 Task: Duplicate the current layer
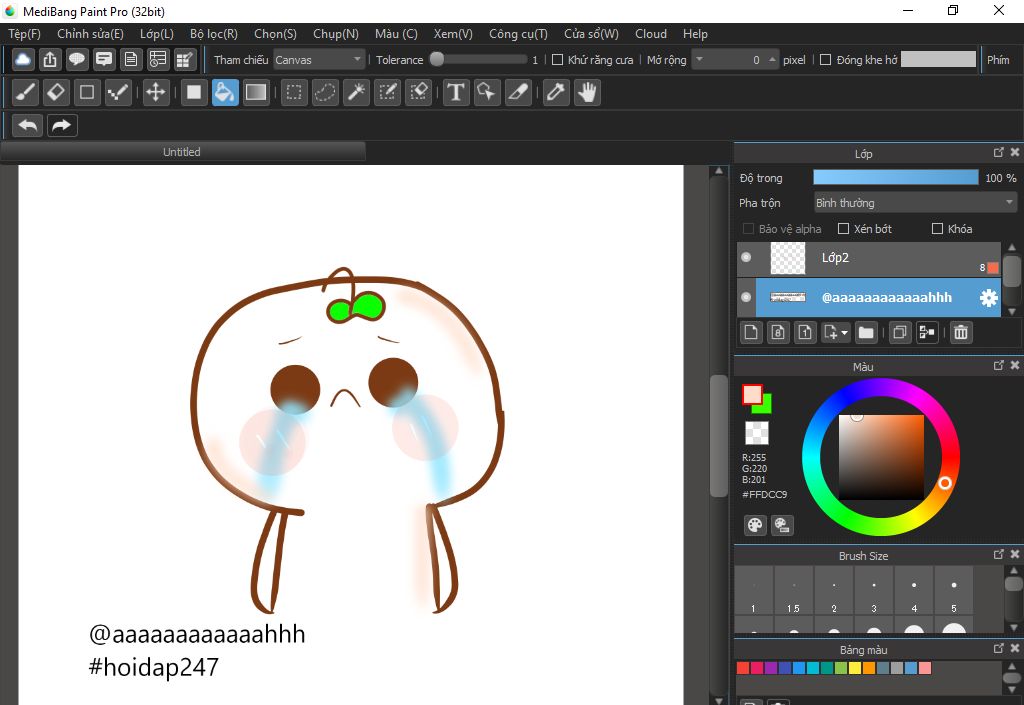(899, 332)
